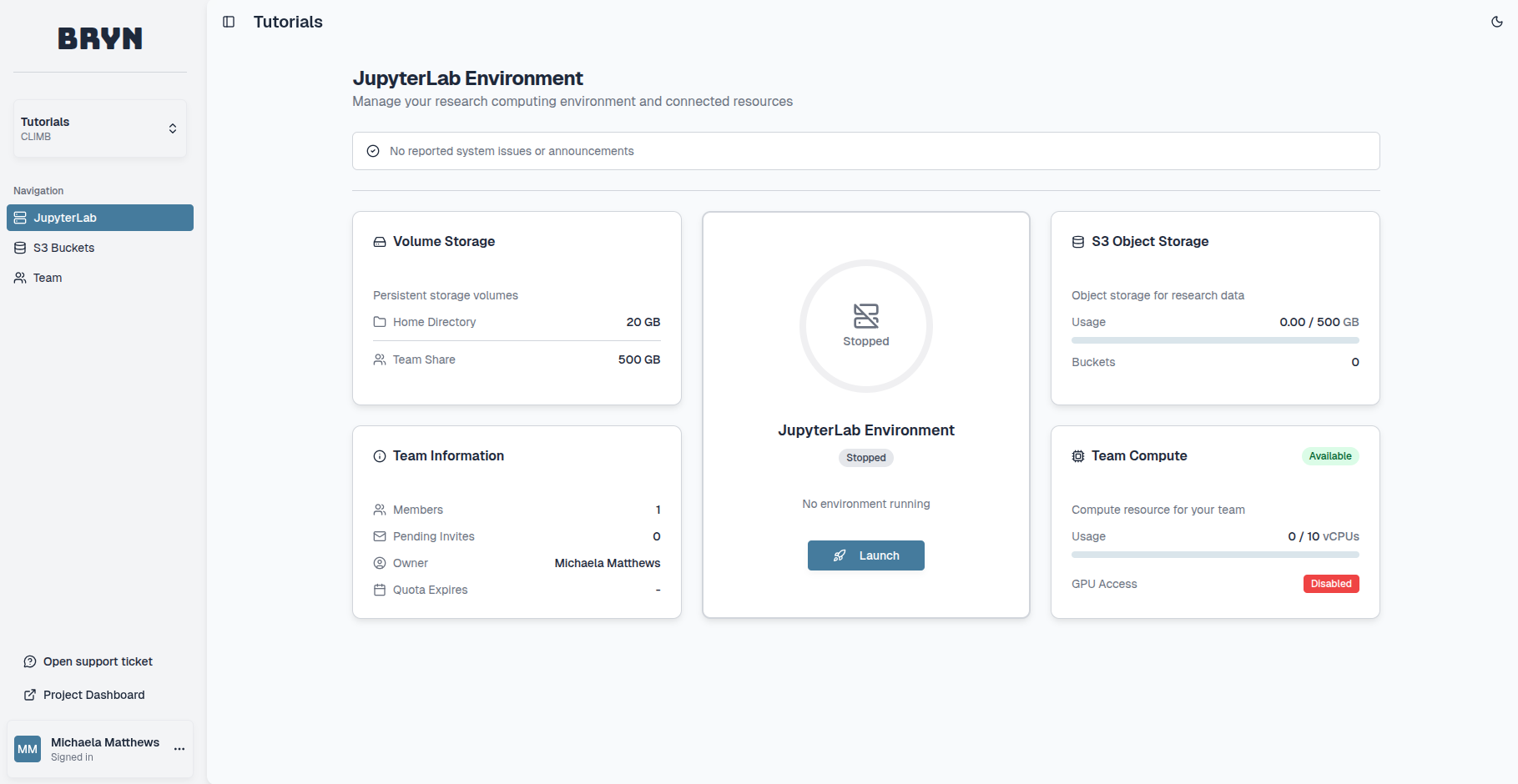
Task: Click the S3 storage usage progress bar
Action: click(1214, 340)
